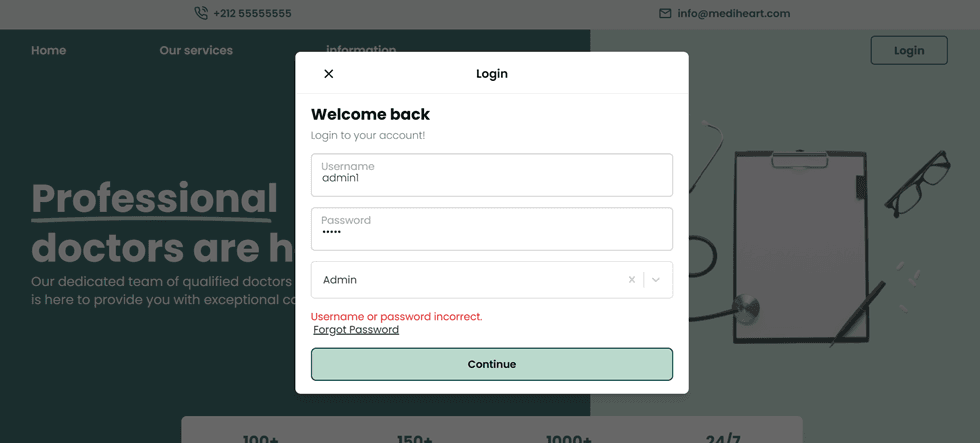Select the information nav item
This screenshot has height=443, width=980.
point(361,48)
